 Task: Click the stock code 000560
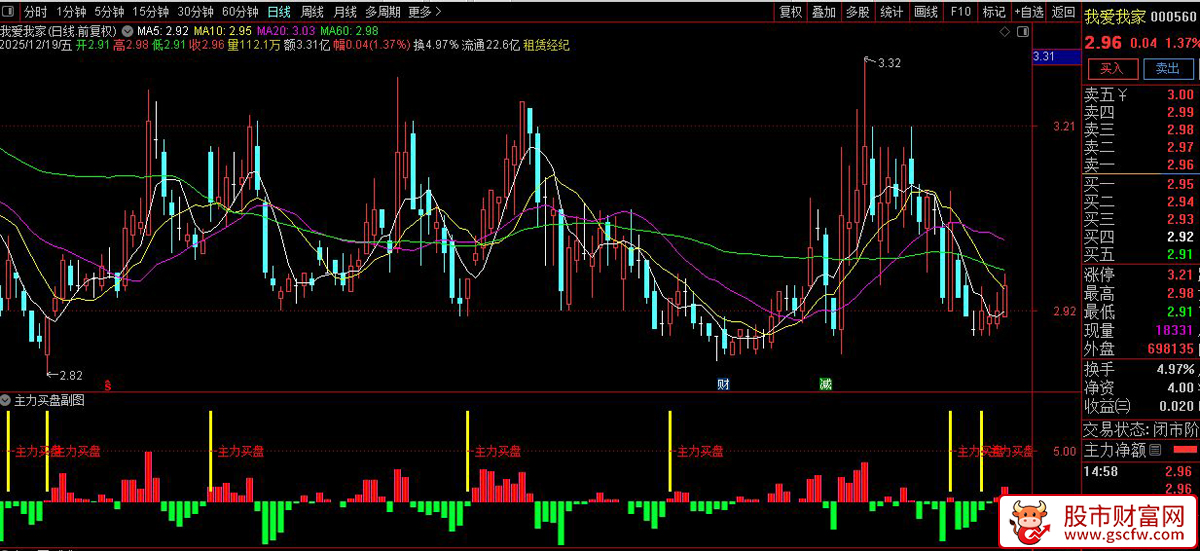[x=1174, y=16]
